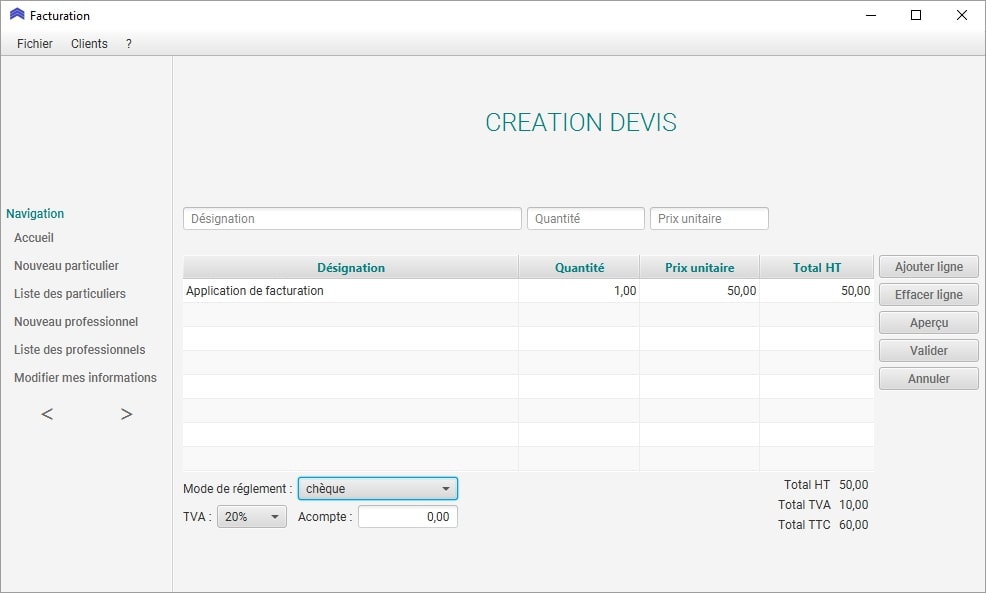Click into the Quantité input field
The height and width of the screenshot is (593, 986).
(585, 219)
